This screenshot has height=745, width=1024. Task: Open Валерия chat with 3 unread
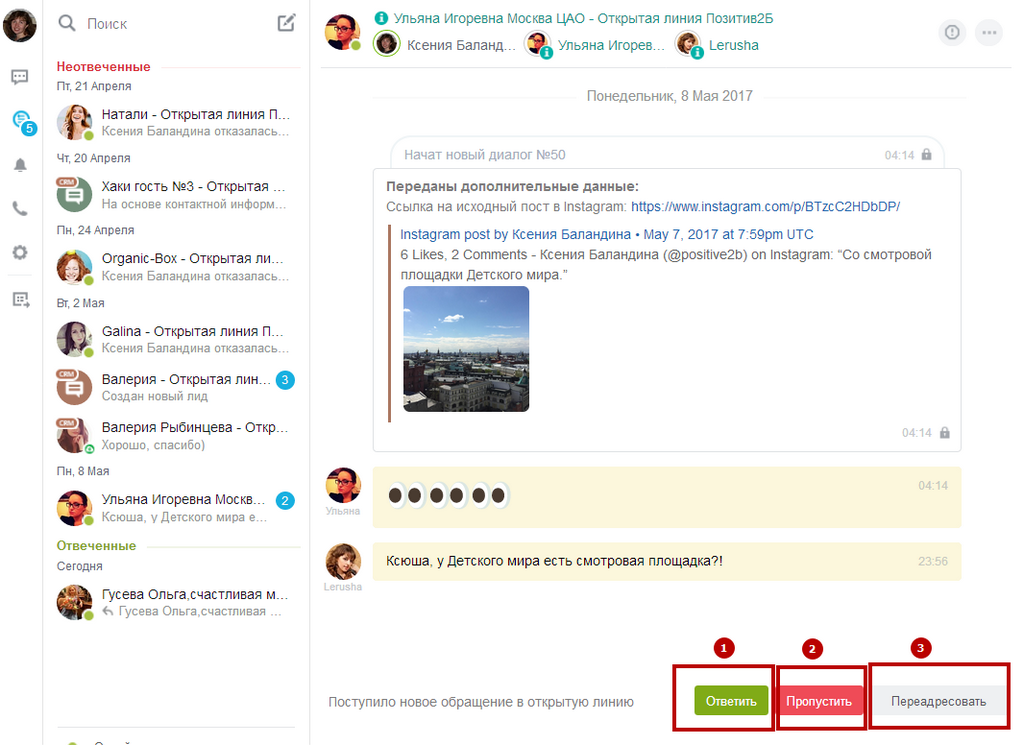[176, 387]
